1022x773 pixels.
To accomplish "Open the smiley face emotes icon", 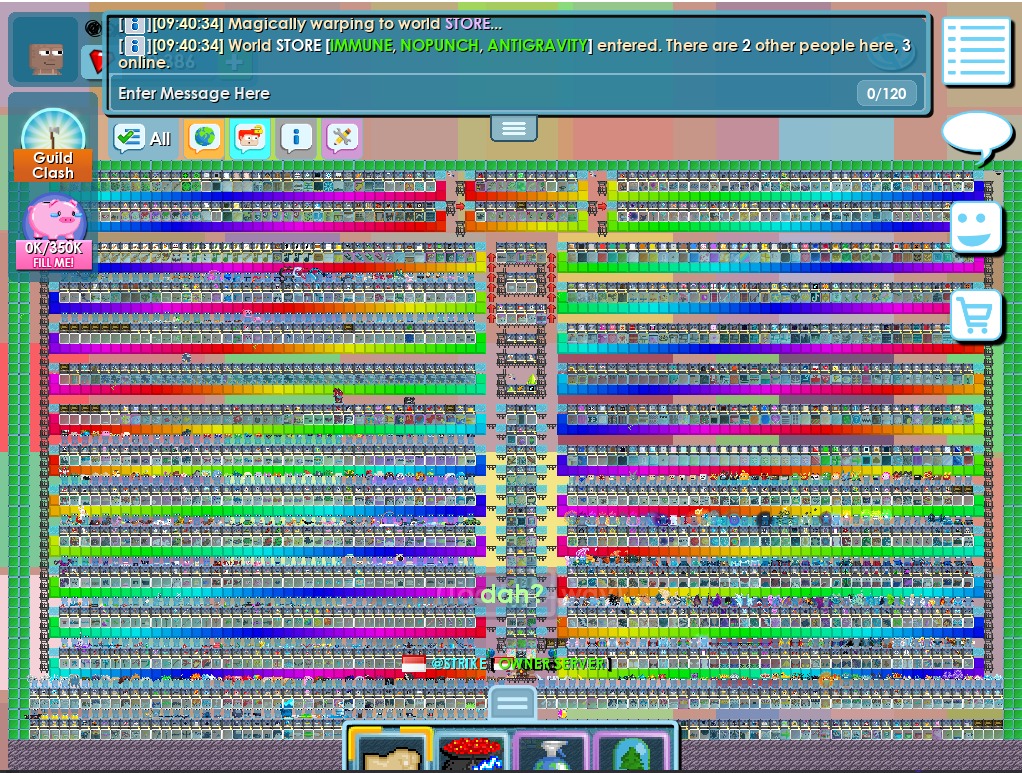I will [976, 227].
